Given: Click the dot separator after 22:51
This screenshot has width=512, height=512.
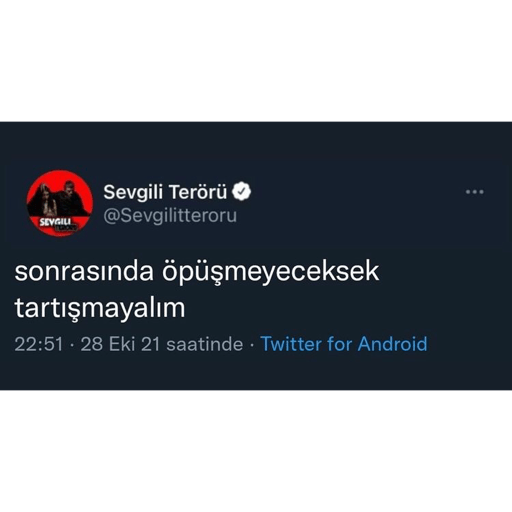Looking at the screenshot, I should 72,344.
